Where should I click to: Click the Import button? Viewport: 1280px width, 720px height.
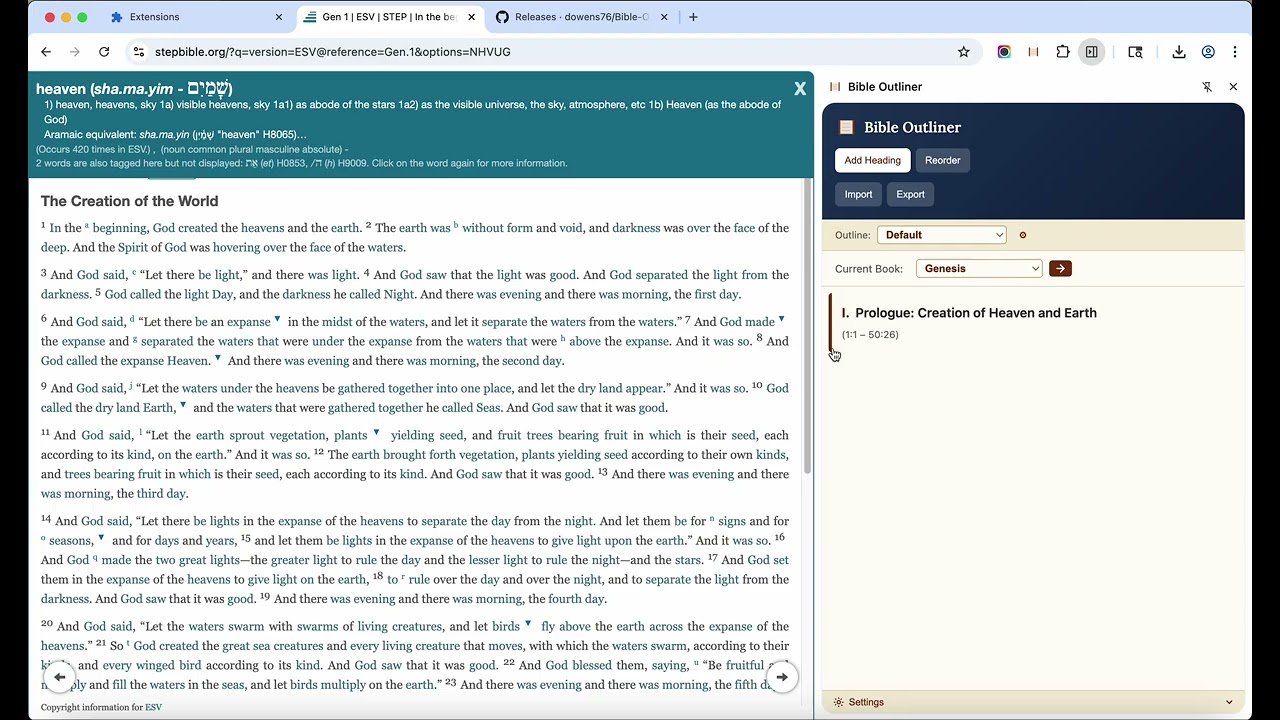[x=858, y=194]
